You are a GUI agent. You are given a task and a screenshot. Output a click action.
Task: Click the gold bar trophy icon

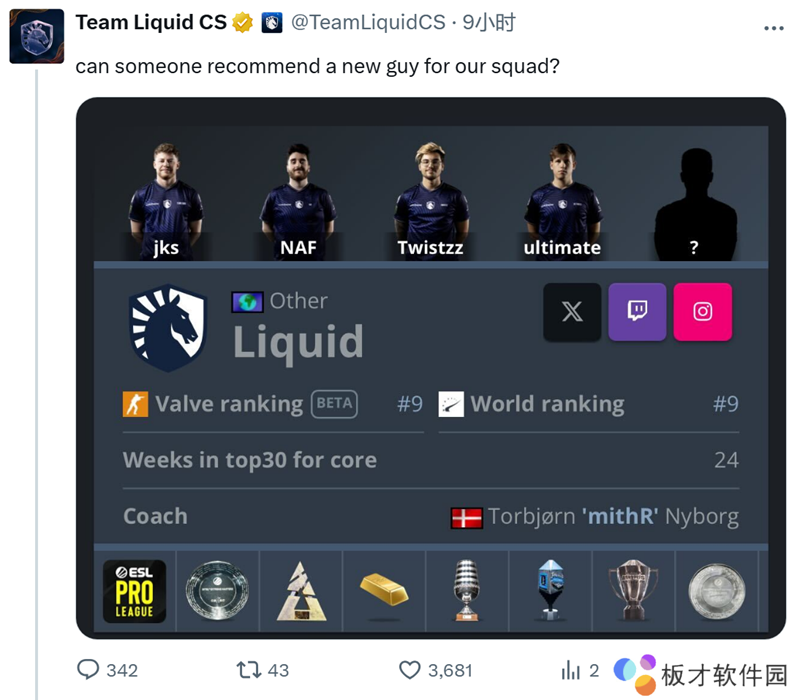tap(384, 589)
